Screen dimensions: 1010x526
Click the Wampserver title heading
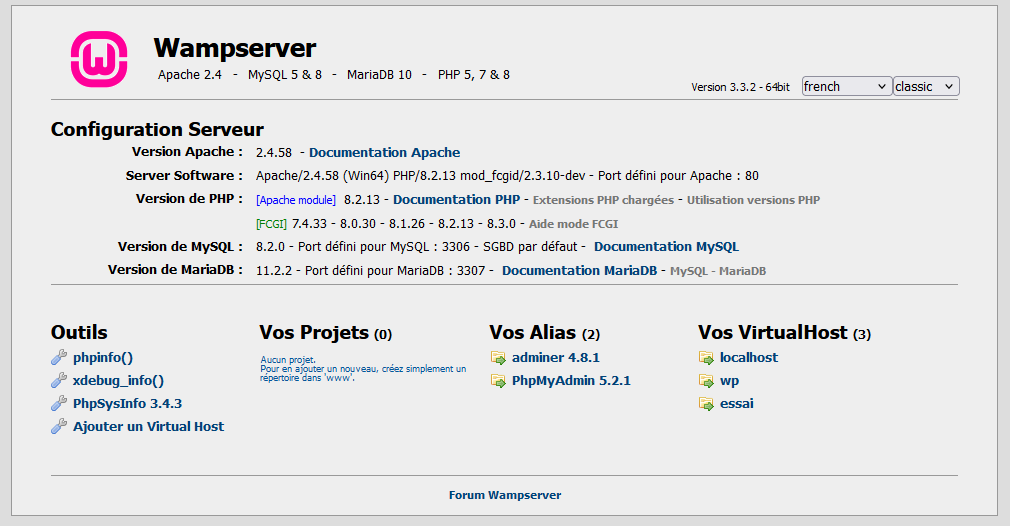pos(234,48)
